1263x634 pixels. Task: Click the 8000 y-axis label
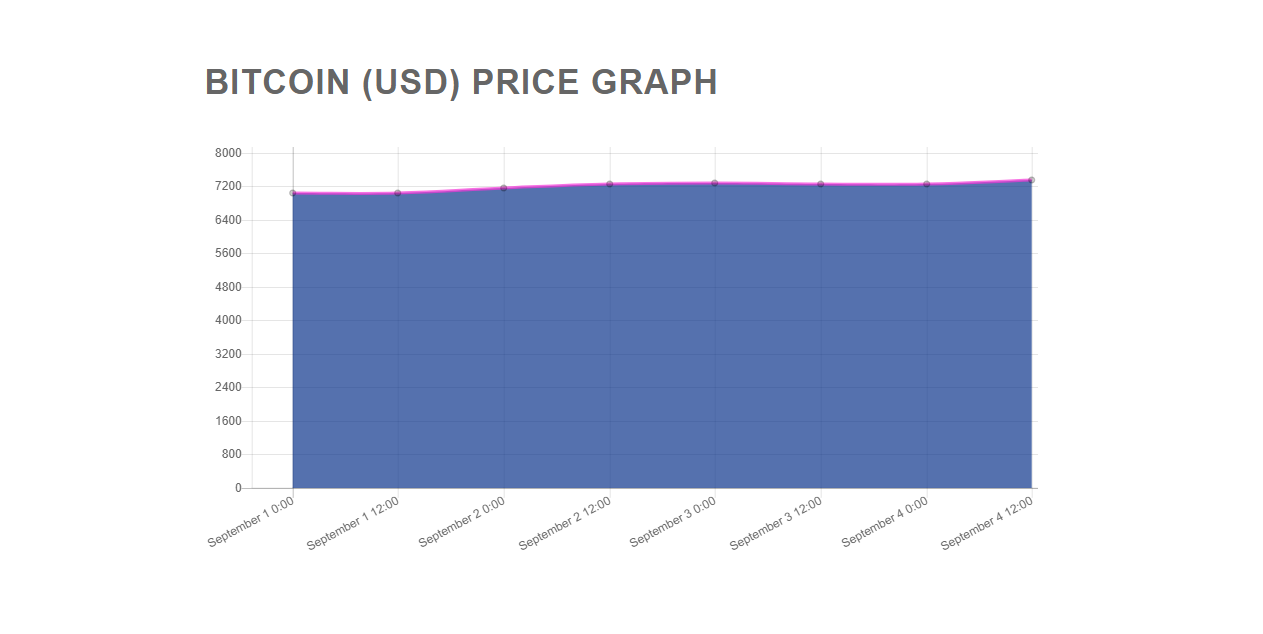click(x=228, y=153)
